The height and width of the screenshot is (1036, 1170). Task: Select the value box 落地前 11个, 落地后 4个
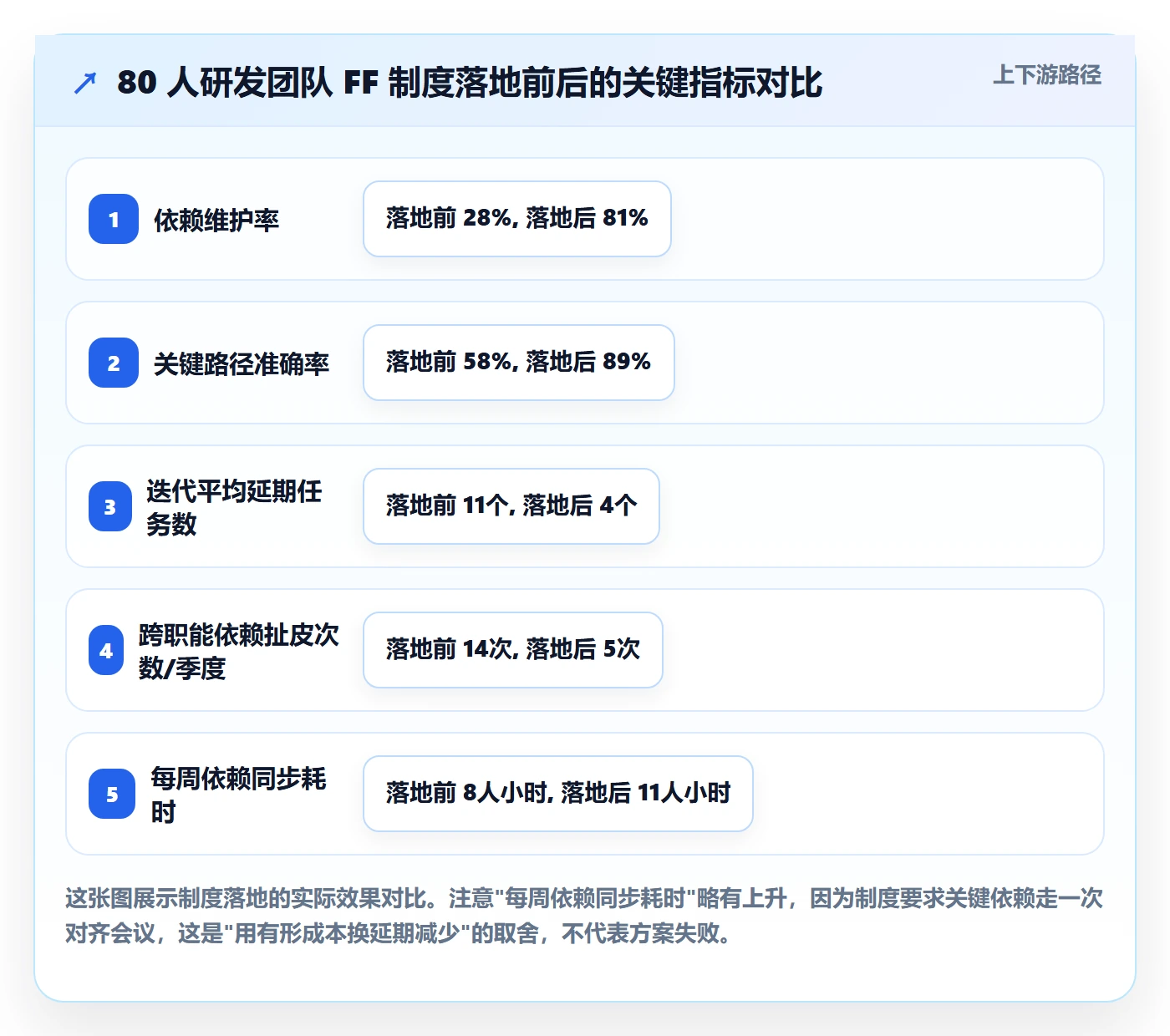coord(511,506)
